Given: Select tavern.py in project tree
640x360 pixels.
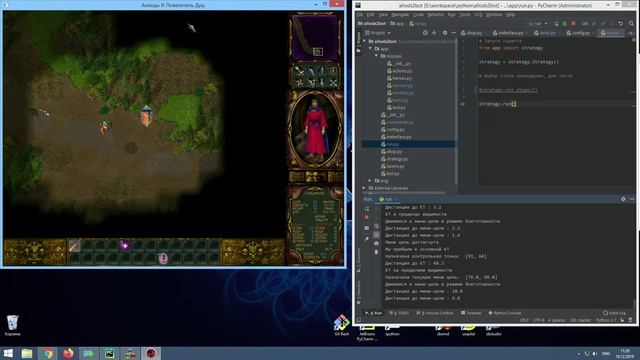Looking at the screenshot, I should [393, 166].
